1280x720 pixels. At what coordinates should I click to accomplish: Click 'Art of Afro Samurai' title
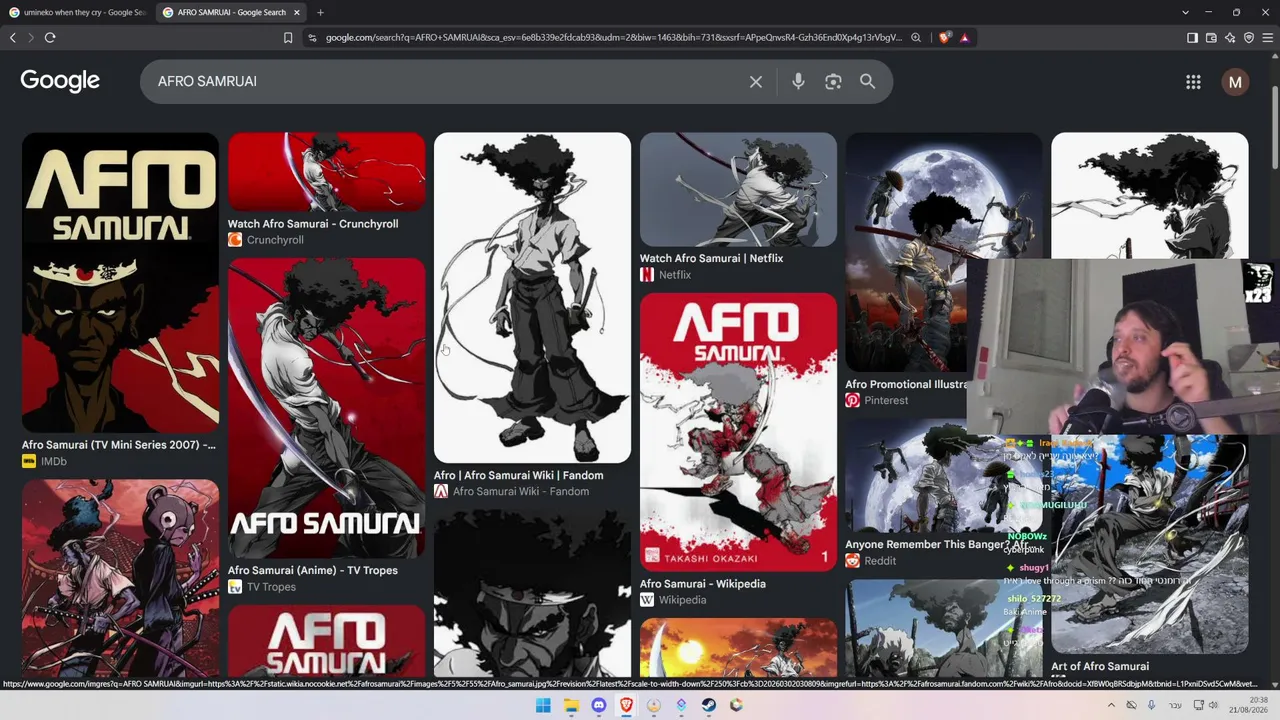pos(1100,666)
